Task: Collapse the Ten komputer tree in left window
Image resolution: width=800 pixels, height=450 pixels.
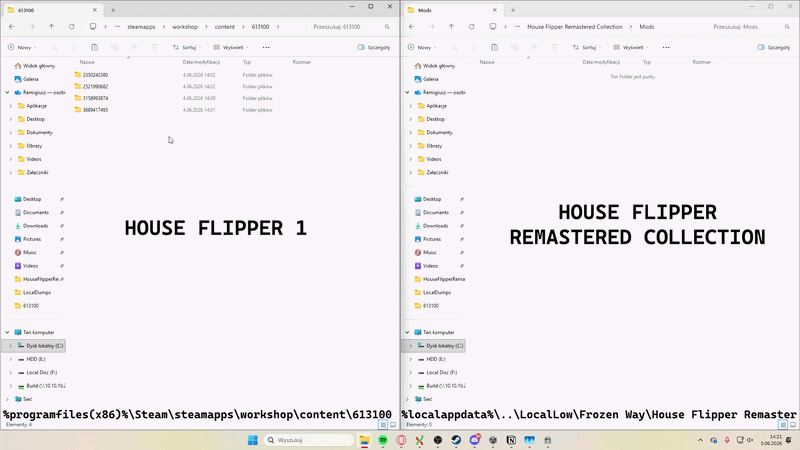Action: pos(7,332)
